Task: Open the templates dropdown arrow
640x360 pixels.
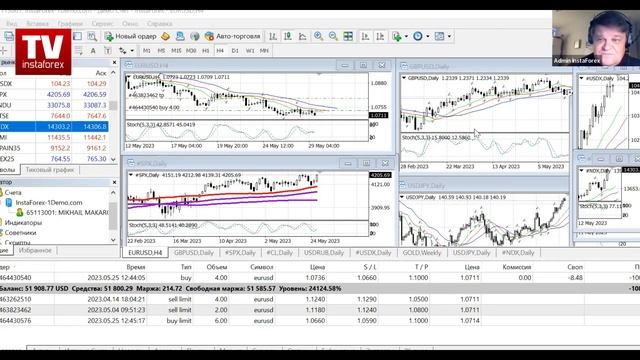Action: pyautogui.click(x=449, y=36)
